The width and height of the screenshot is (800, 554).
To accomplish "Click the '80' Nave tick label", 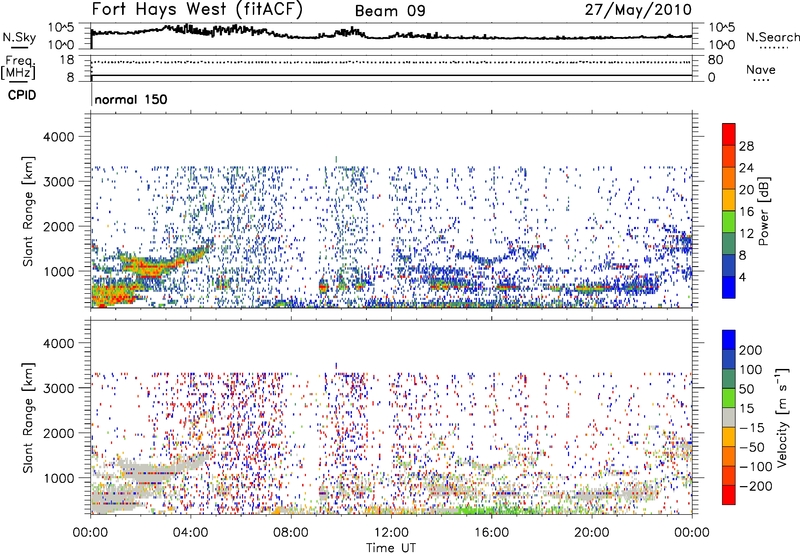I will tap(715, 60).
